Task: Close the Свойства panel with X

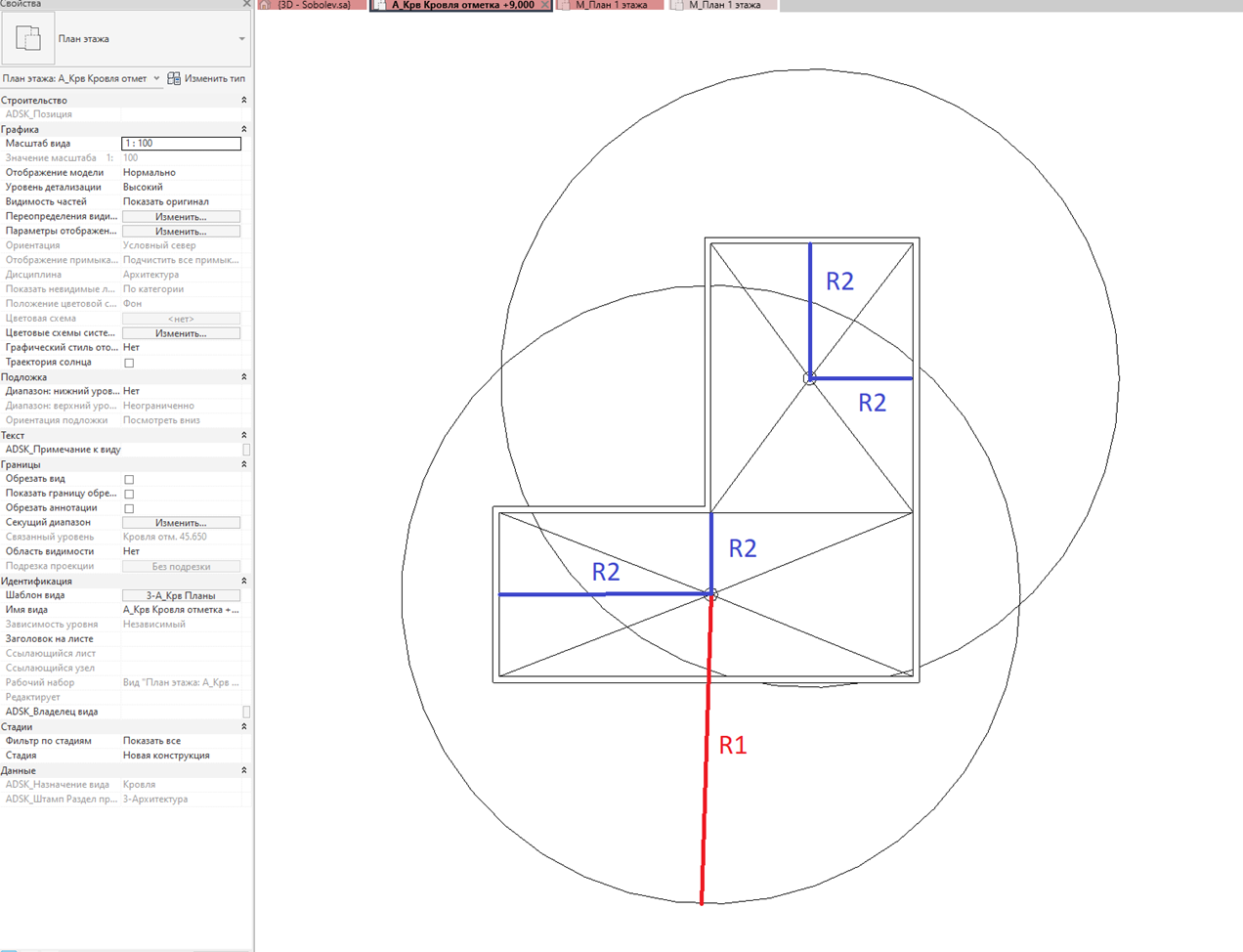Action: 246,4
